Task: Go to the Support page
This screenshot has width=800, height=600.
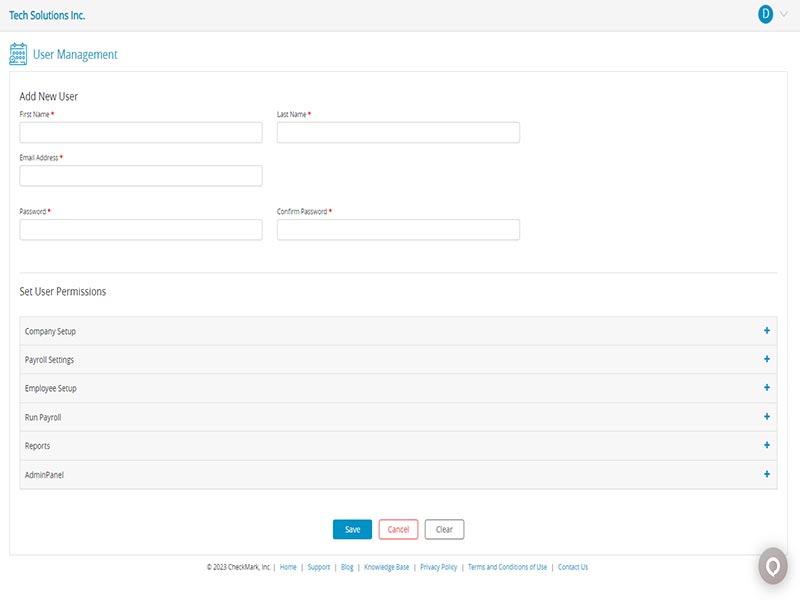Action: tap(317, 566)
